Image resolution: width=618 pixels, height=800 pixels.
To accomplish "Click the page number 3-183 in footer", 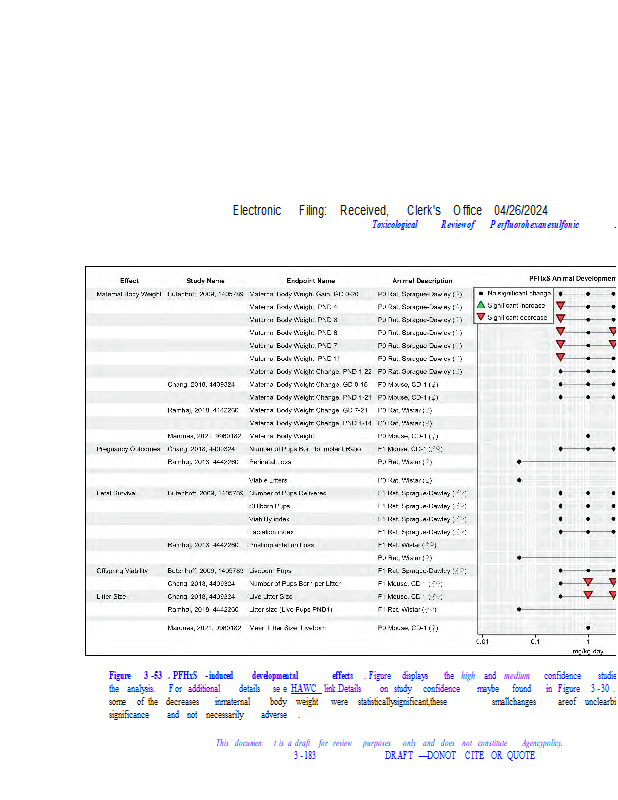I will [305, 755].
